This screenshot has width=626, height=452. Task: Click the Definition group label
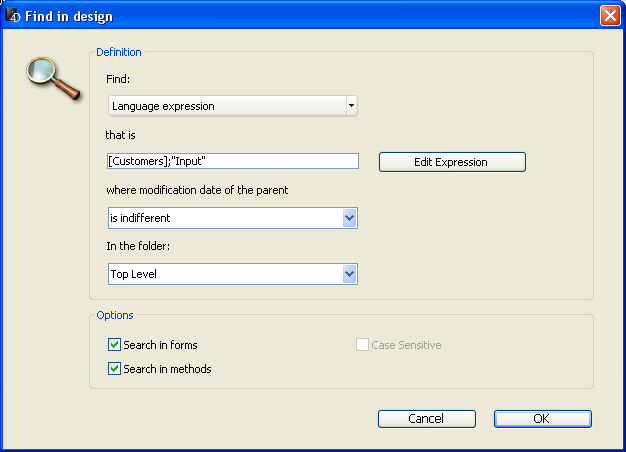point(119,52)
